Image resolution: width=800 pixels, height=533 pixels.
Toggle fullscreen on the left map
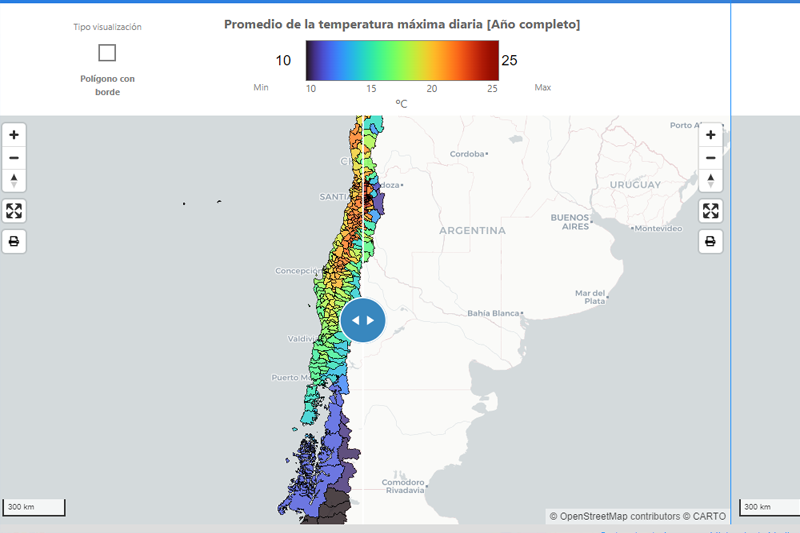pos(14,211)
